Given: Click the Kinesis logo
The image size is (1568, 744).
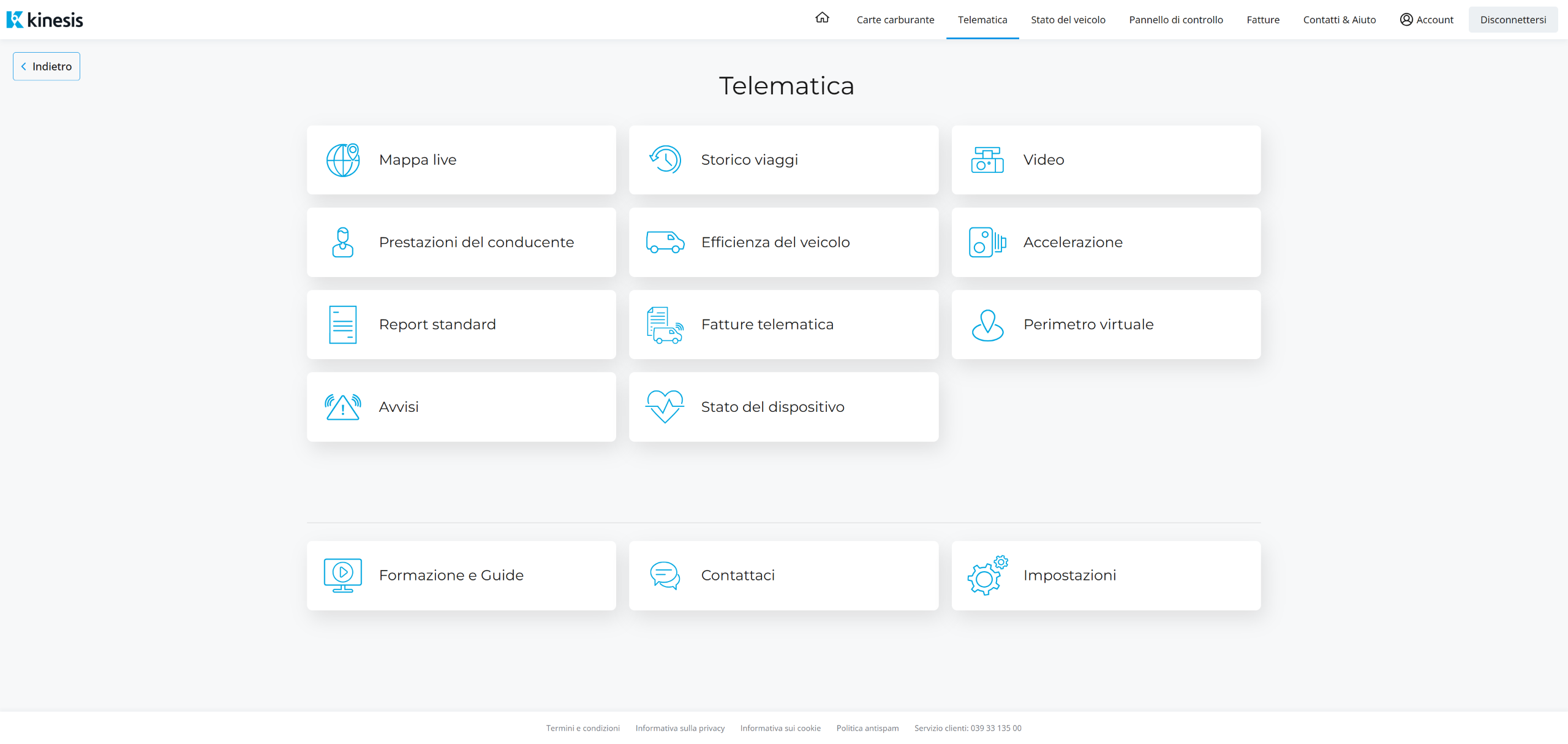Looking at the screenshot, I should [45, 20].
